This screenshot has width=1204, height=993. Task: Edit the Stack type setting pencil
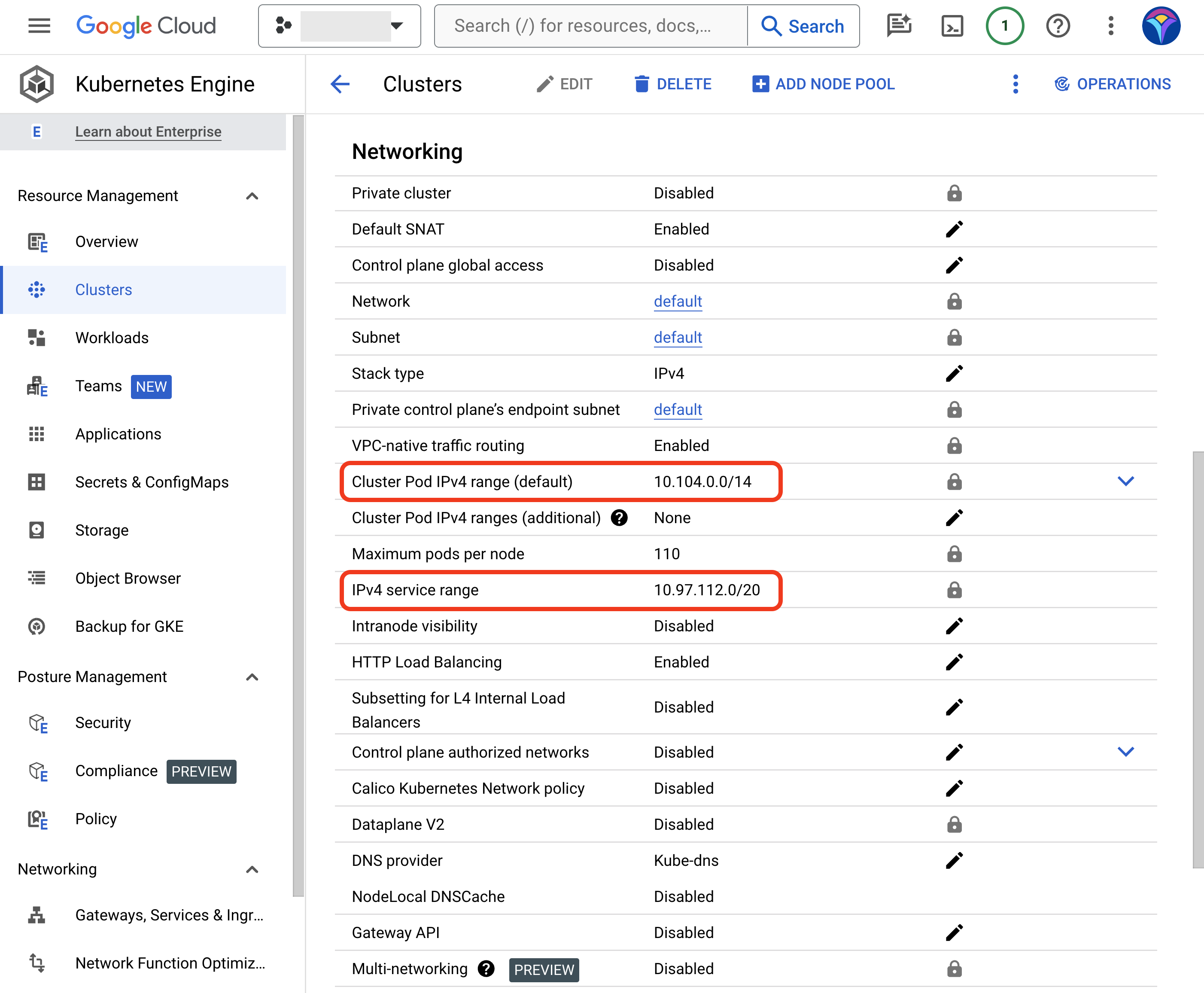click(x=954, y=373)
